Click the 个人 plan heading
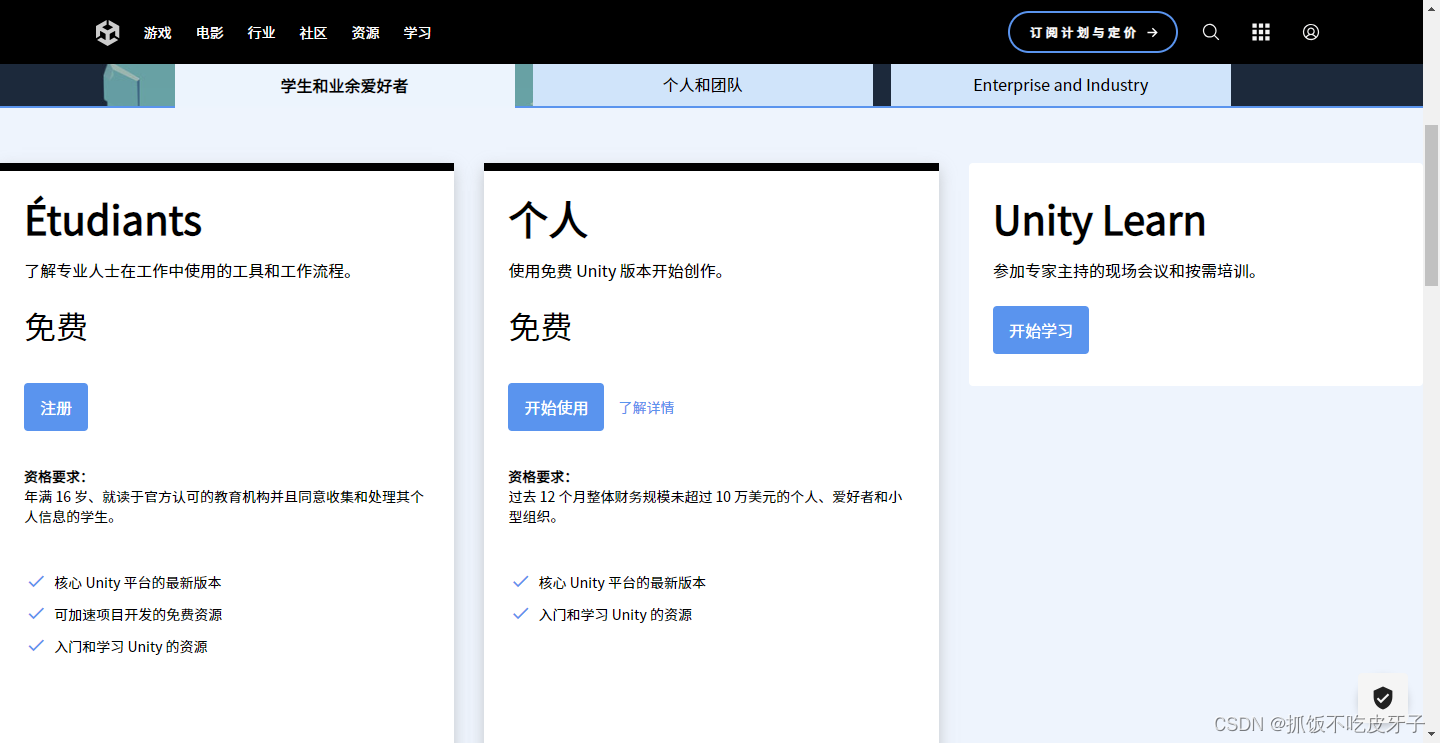Screen dimensions: 1440x743 547,220
